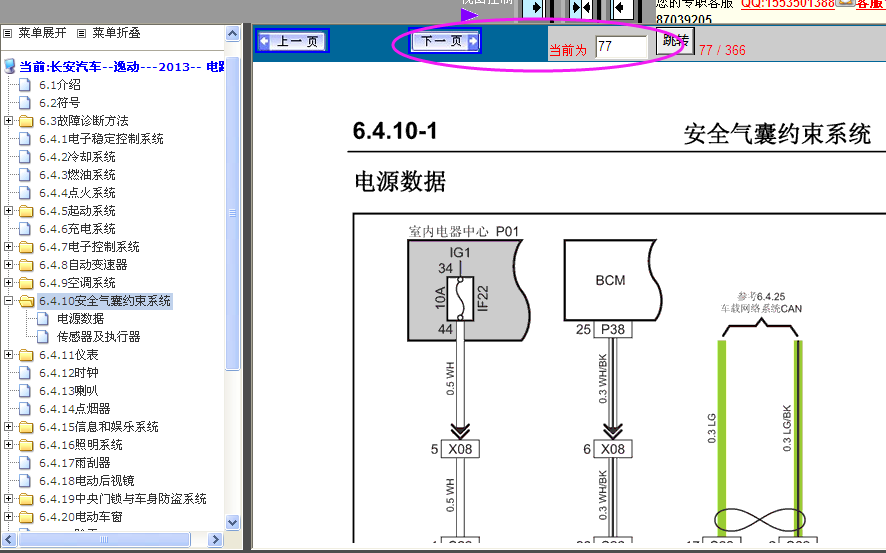Click 菜单折叠 to collapse all menus
Screen dimensions: 886x553
[x=116, y=33]
